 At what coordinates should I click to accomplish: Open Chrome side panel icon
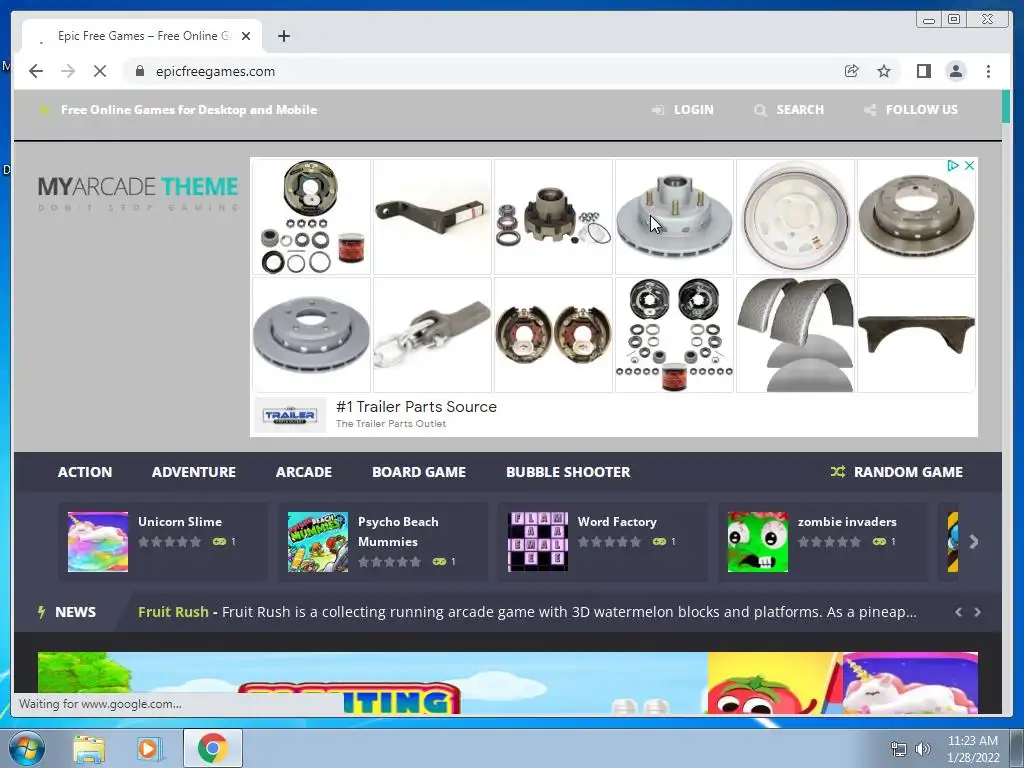[923, 71]
